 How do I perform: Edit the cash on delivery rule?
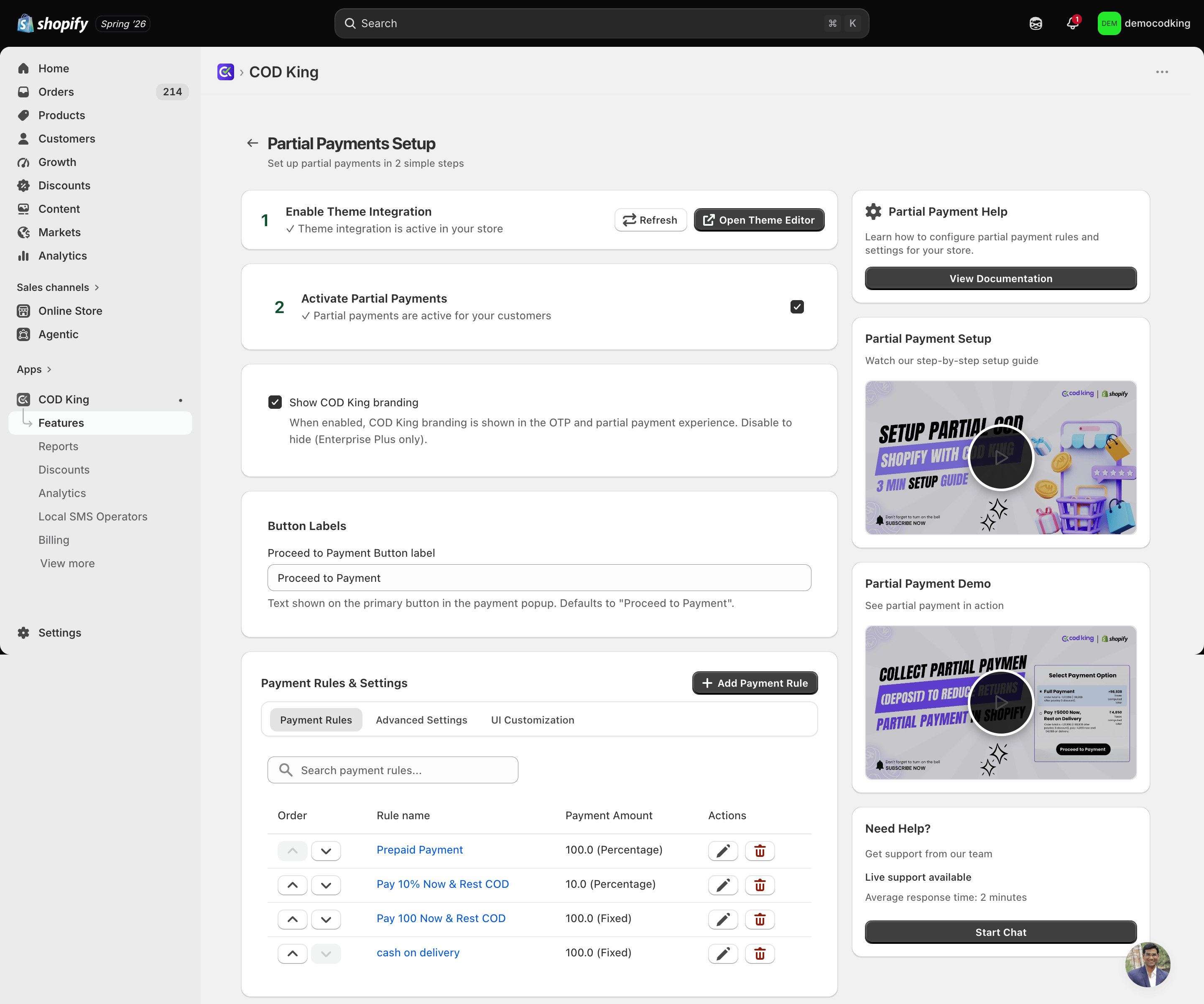(723, 955)
